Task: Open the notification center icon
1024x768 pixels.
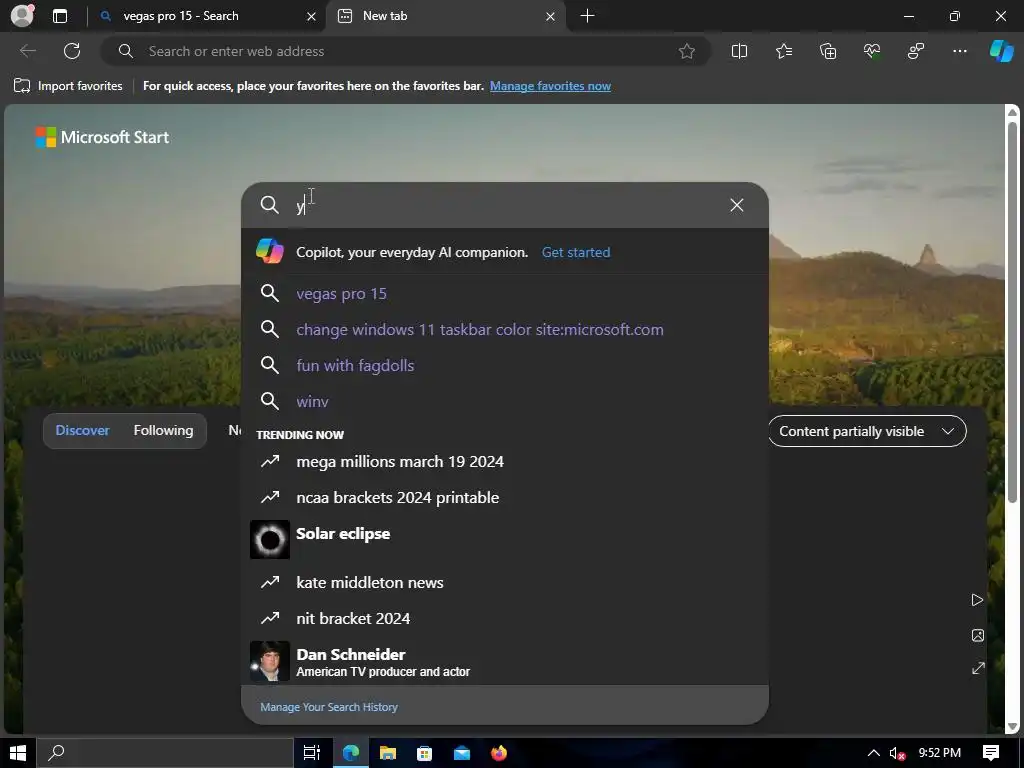Action: pos(991,753)
